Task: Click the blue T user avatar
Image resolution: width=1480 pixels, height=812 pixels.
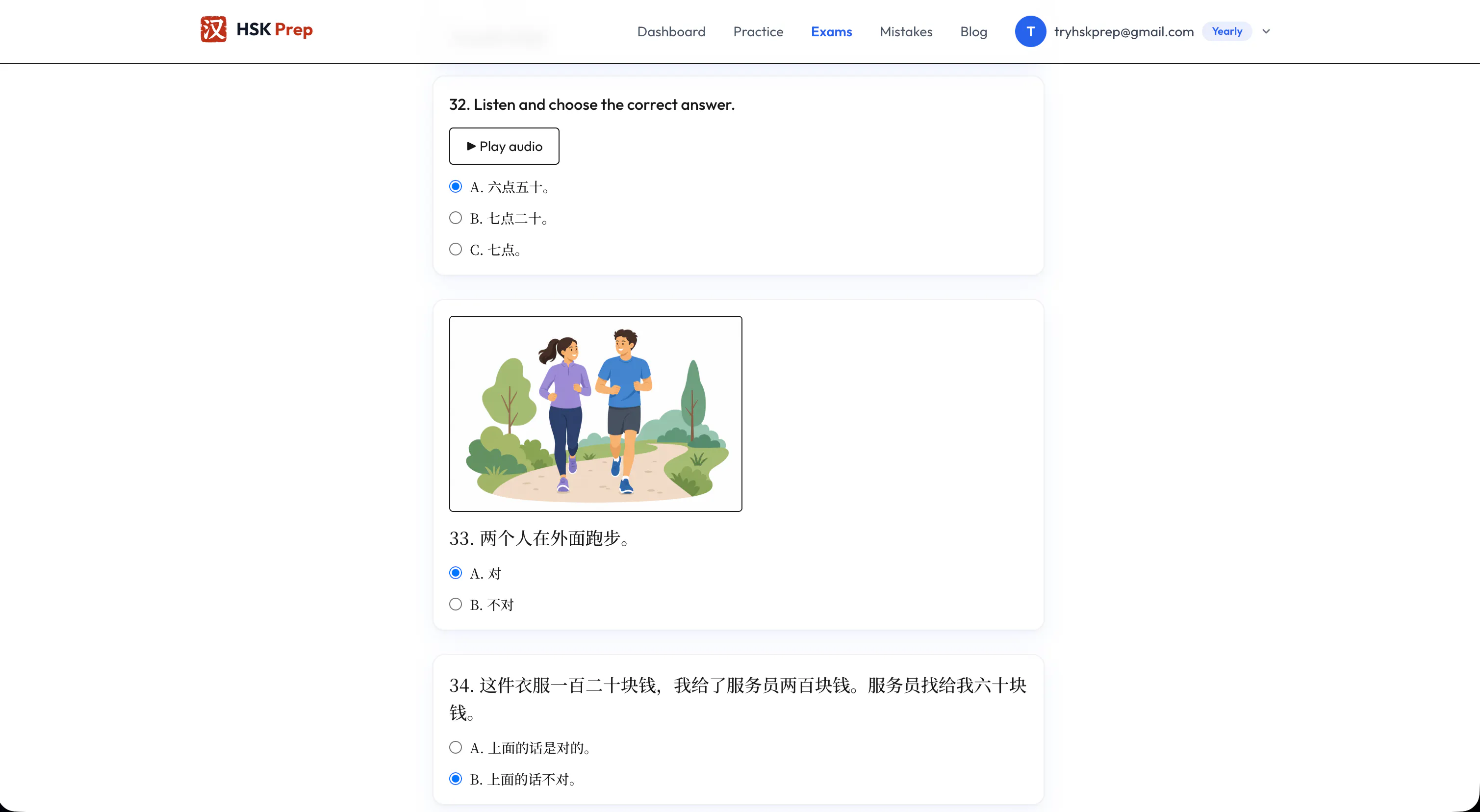Action: point(1030,31)
